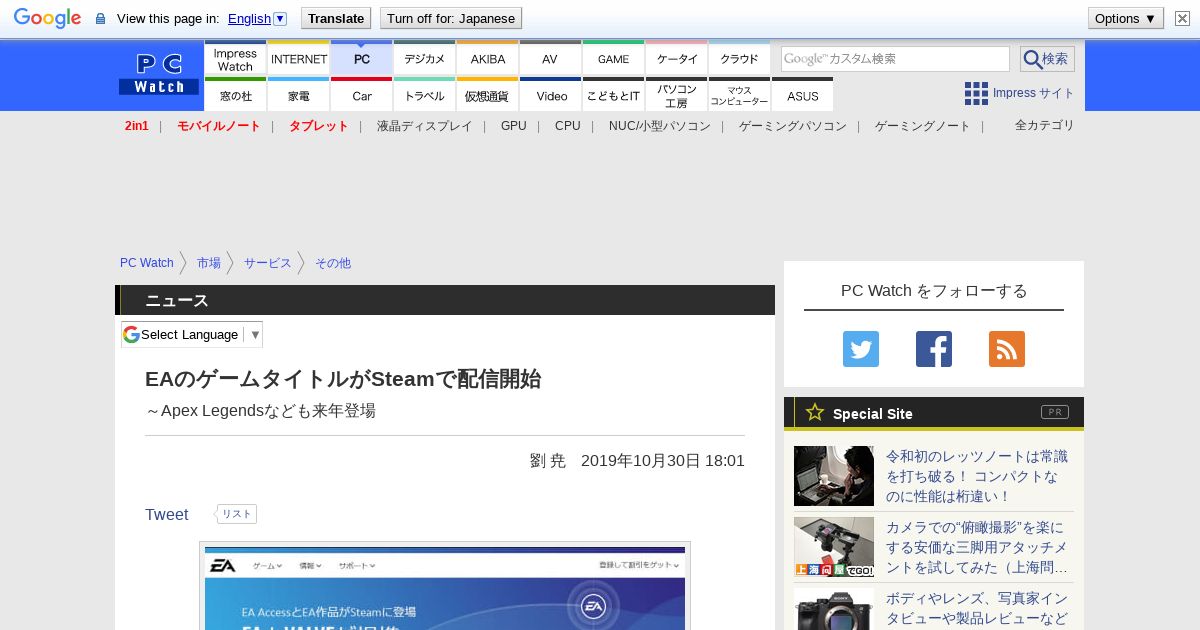The image size is (1200, 630).
Task: Click the tripod attachment article thumbnail
Action: coord(834,547)
